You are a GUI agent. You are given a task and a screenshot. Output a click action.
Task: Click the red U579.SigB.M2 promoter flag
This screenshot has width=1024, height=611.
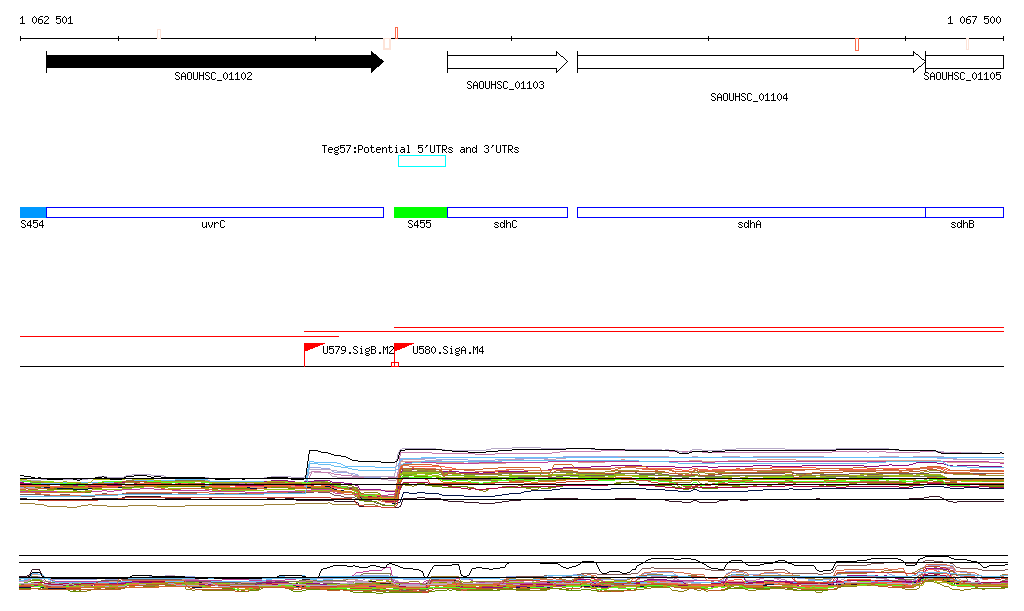(x=311, y=348)
